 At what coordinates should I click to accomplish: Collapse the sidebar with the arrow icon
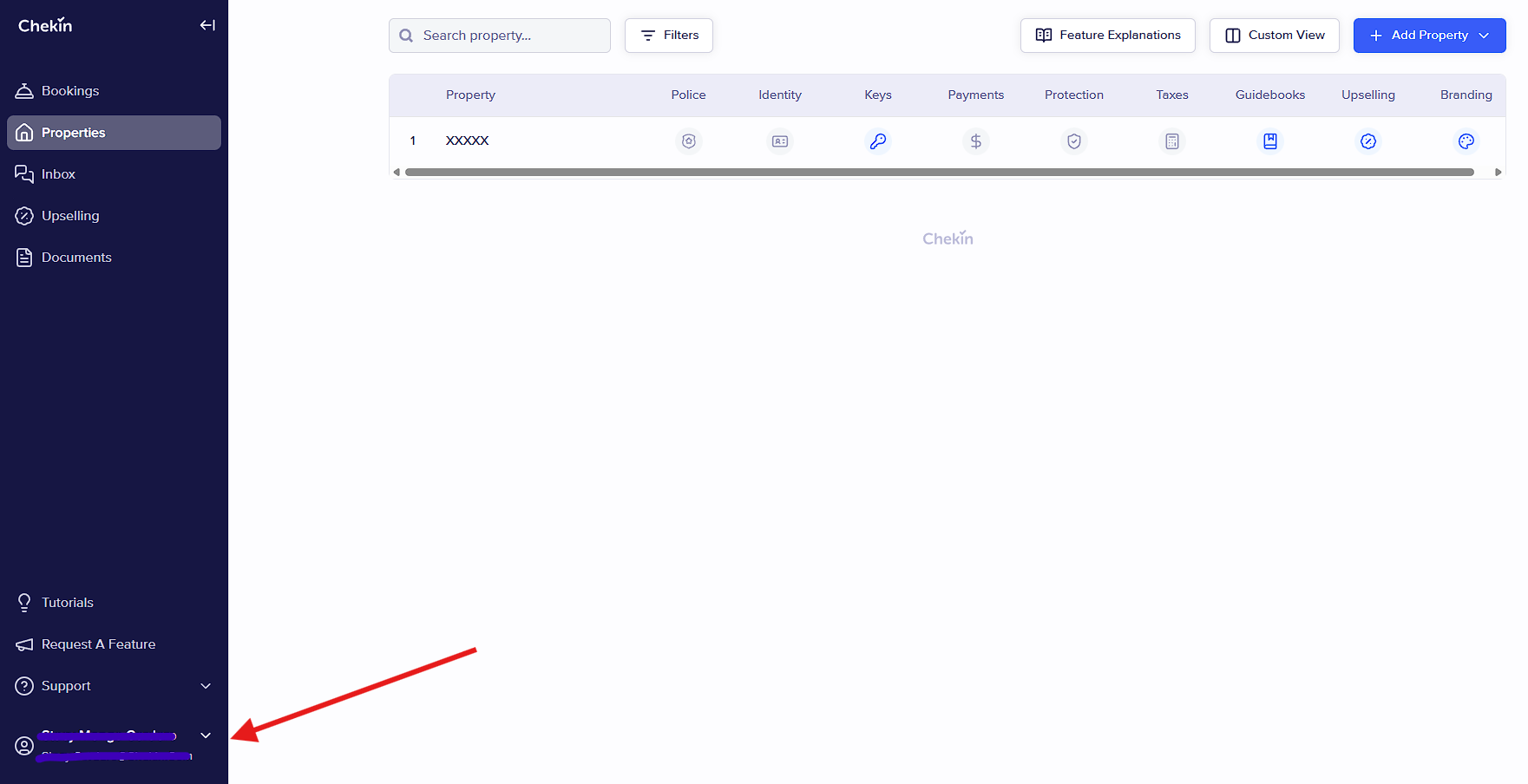[x=207, y=25]
